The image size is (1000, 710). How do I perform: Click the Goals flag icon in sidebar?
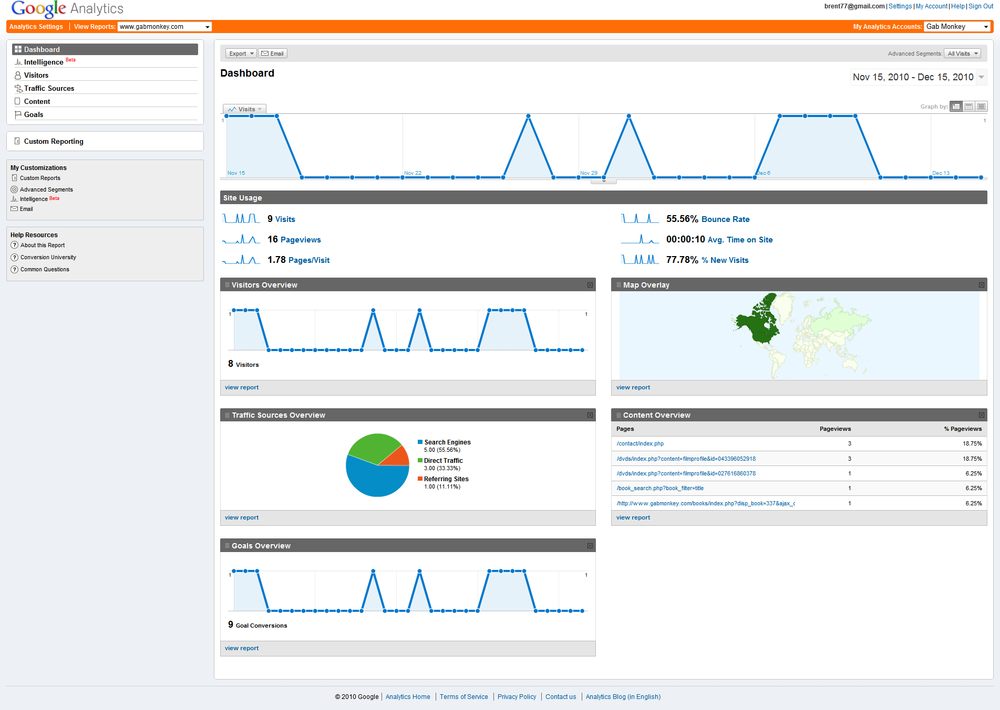(18, 115)
